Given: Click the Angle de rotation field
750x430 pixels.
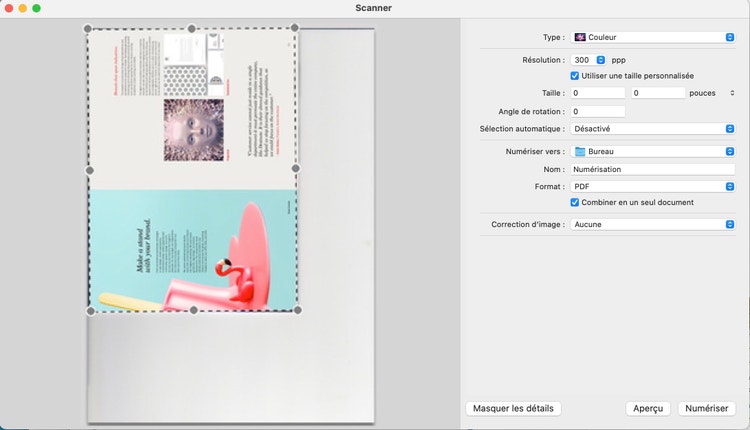Looking at the screenshot, I should pyautogui.click(x=598, y=111).
